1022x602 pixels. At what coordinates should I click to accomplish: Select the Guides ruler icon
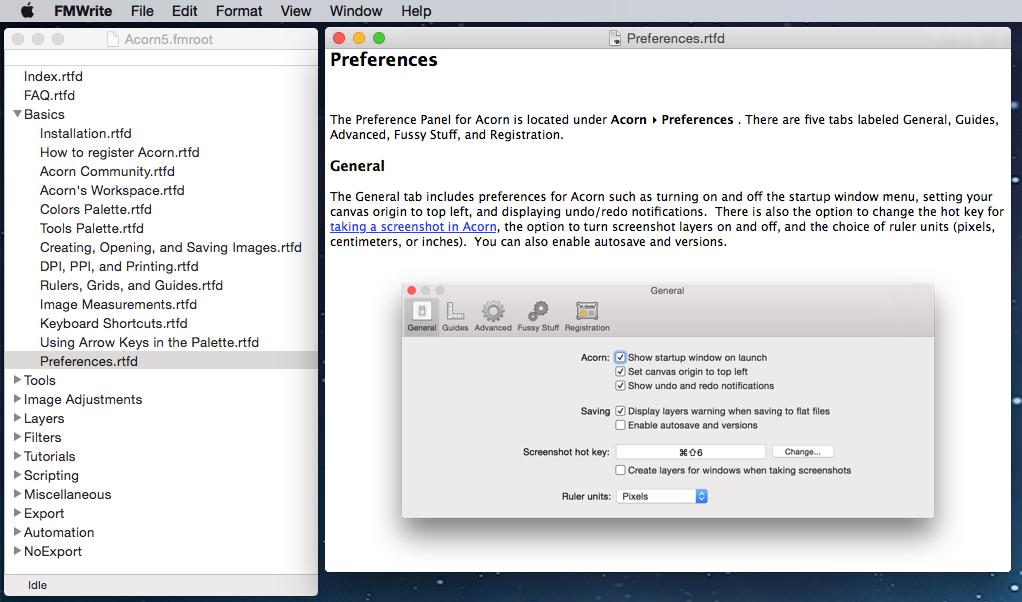coord(455,317)
